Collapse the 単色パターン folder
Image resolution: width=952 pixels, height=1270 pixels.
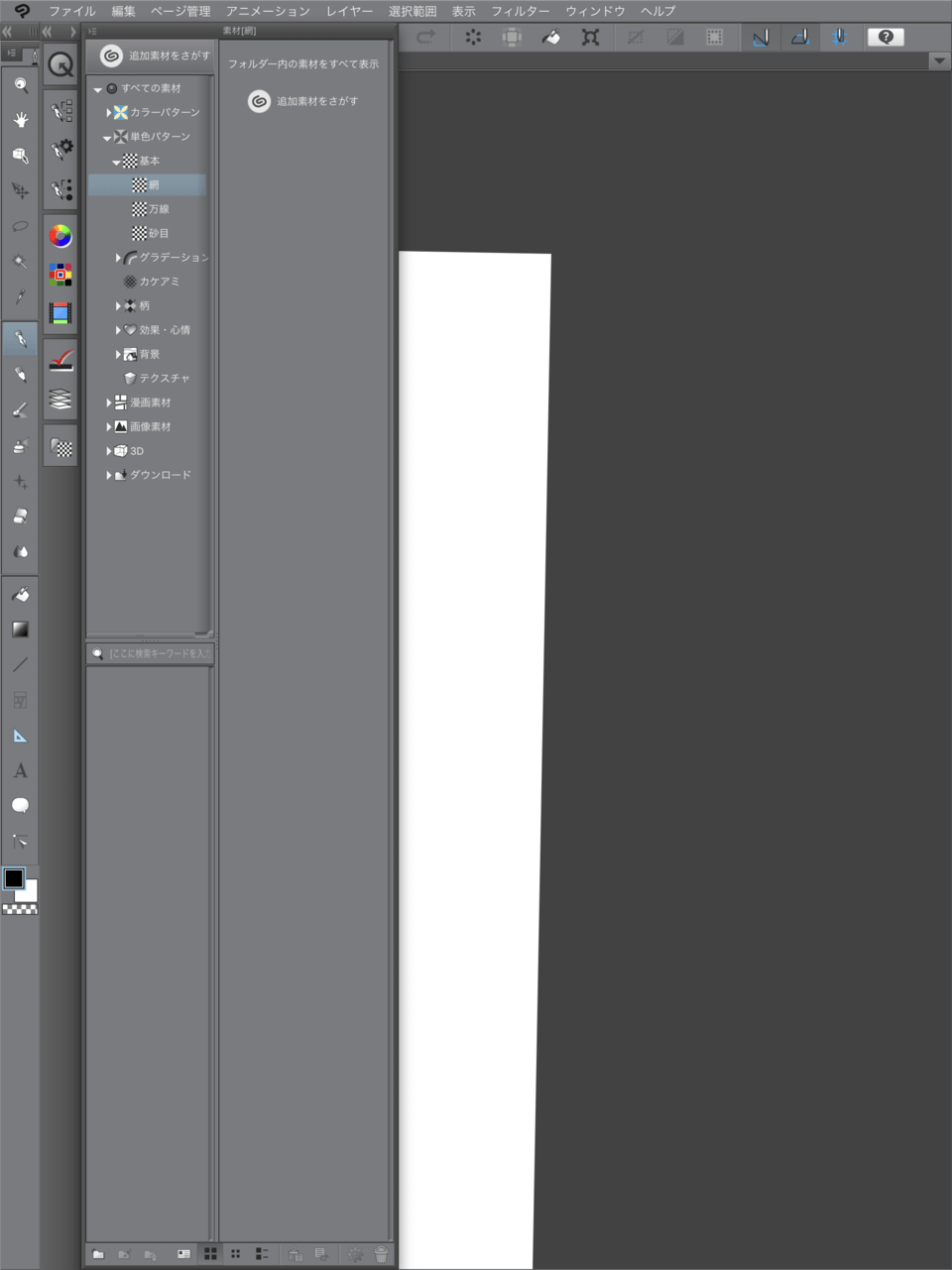click(x=107, y=138)
